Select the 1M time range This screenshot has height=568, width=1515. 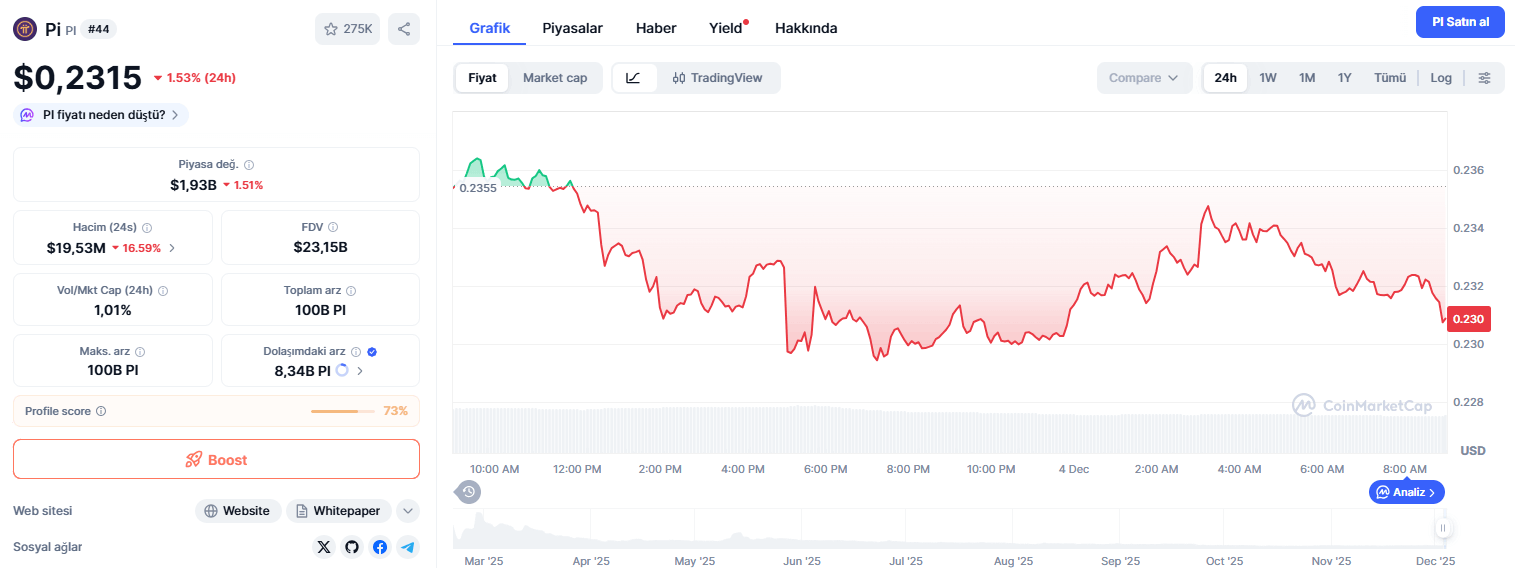1307,78
